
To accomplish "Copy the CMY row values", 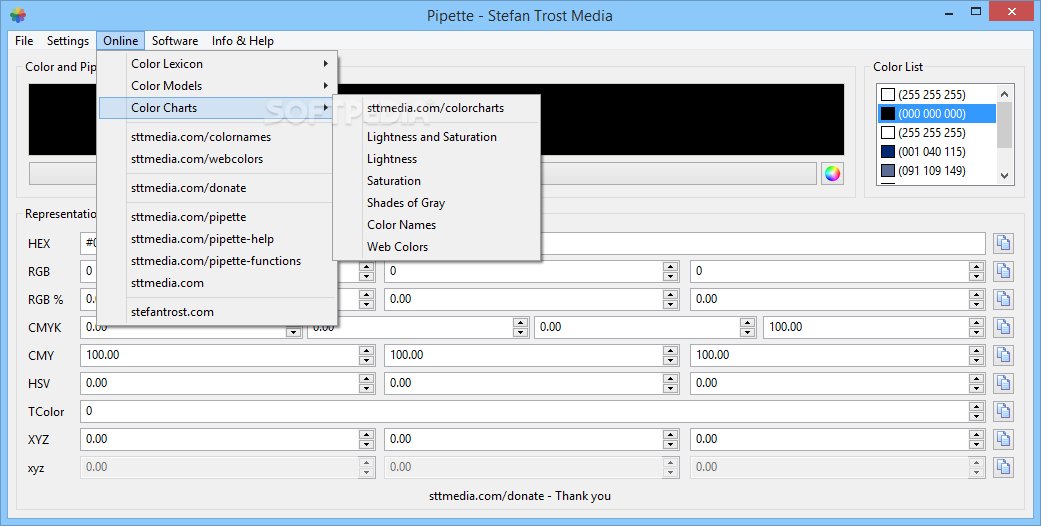I will tap(1003, 355).
